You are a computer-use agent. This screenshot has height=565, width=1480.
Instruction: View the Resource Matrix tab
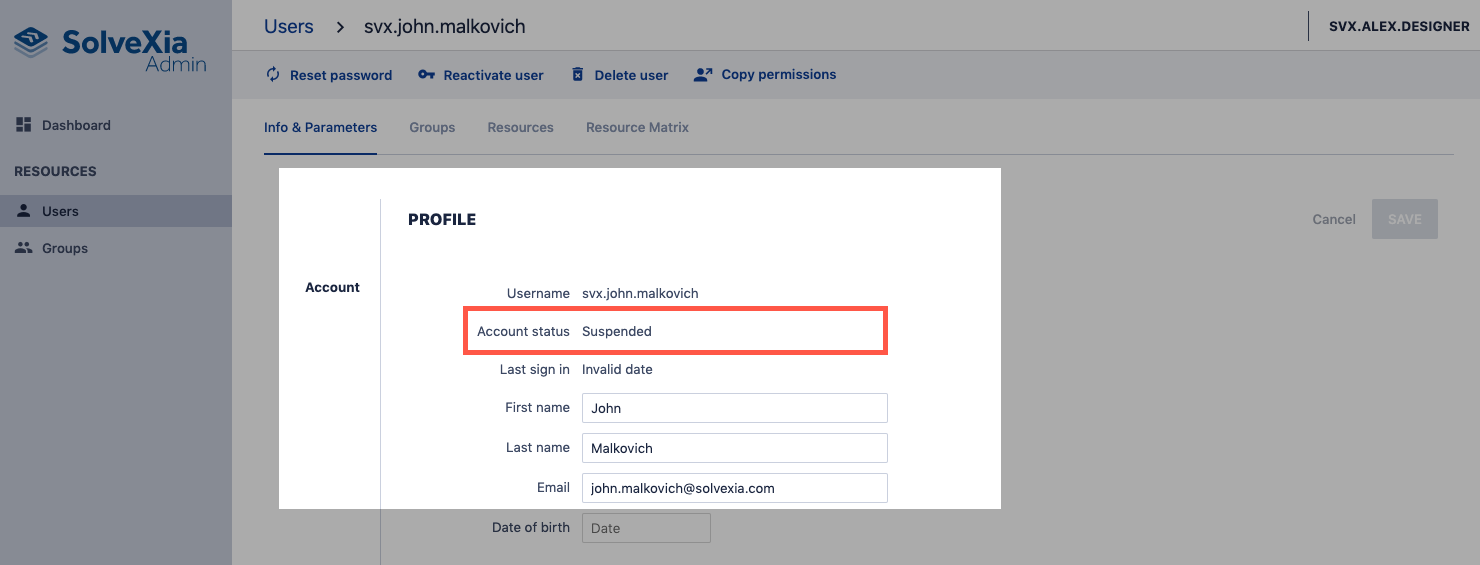coord(637,128)
